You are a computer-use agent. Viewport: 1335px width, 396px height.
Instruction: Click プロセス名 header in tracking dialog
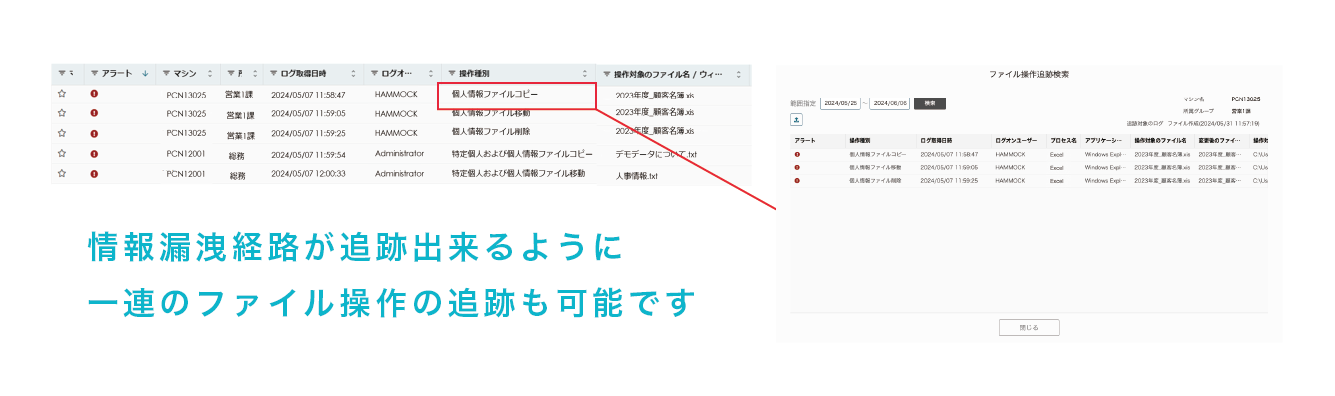pos(1062,141)
